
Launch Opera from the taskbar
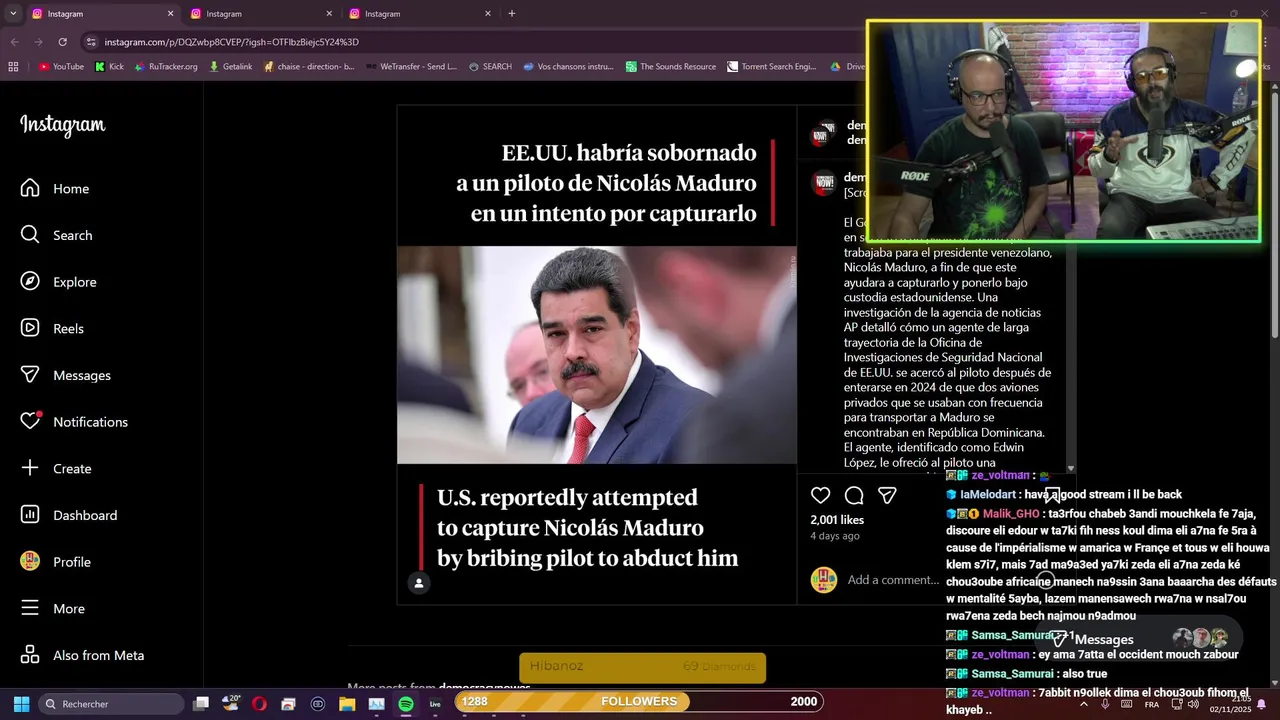259,704
